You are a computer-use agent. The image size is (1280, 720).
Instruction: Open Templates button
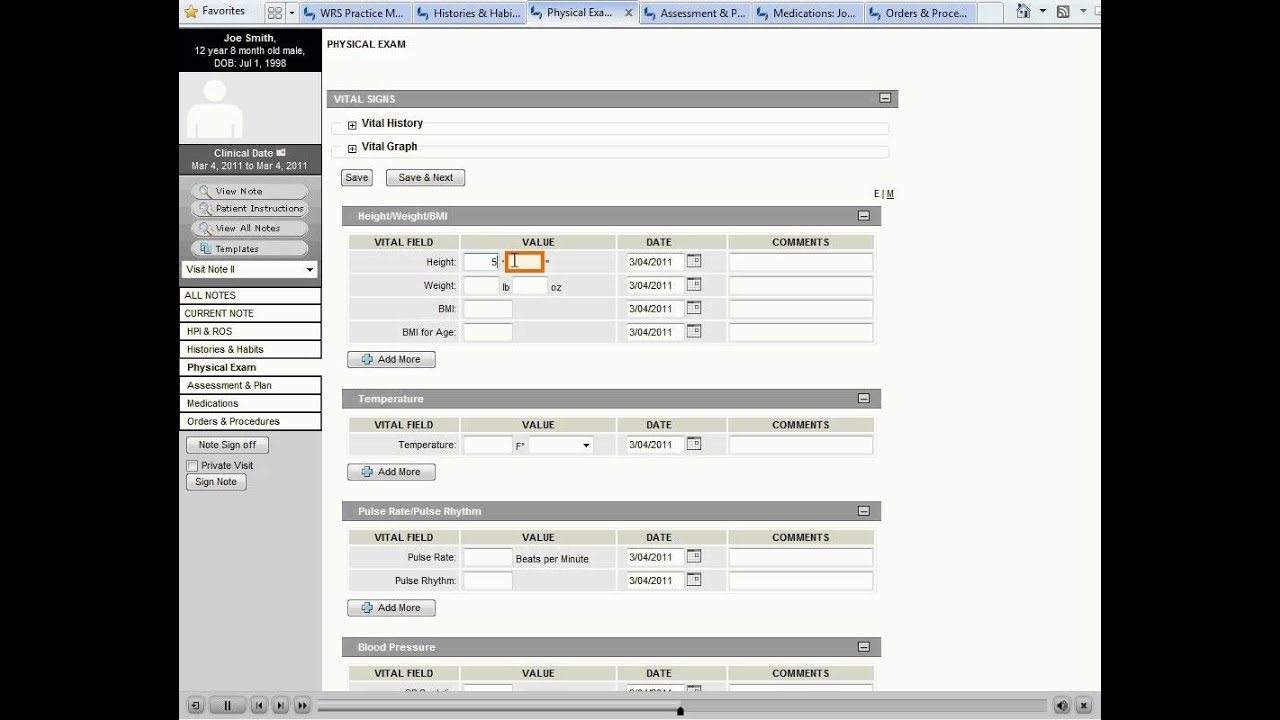click(249, 248)
